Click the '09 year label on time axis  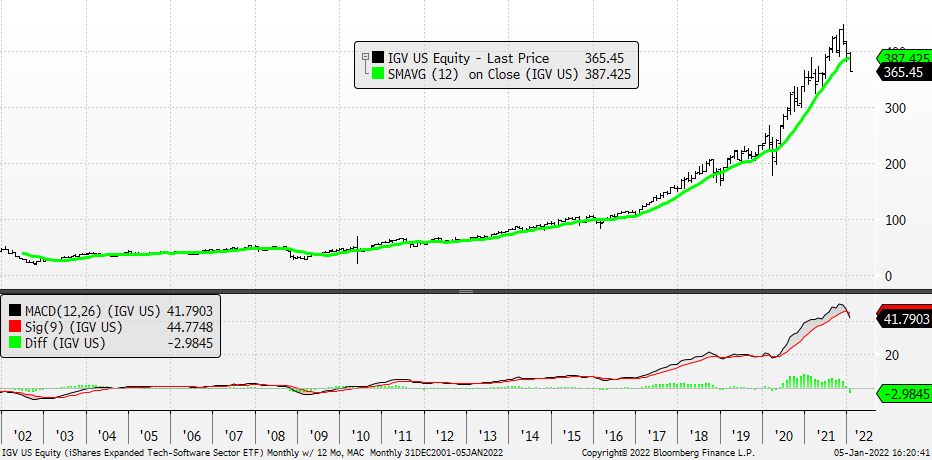pos(318,434)
